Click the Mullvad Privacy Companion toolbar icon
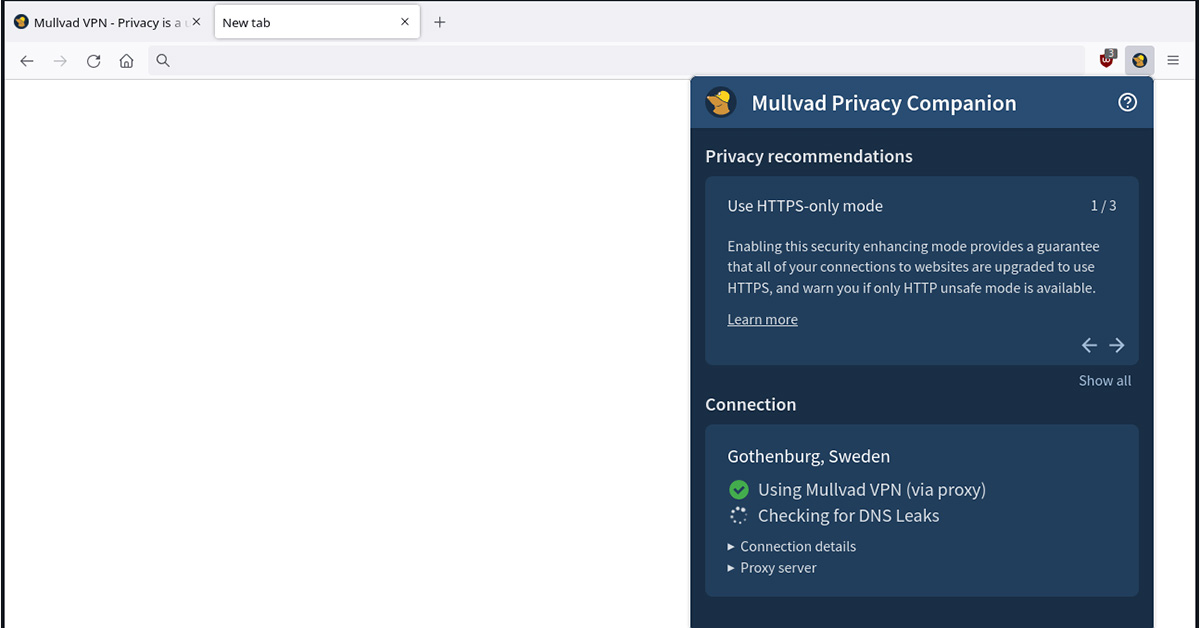The image size is (1200, 628). pos(1139,60)
